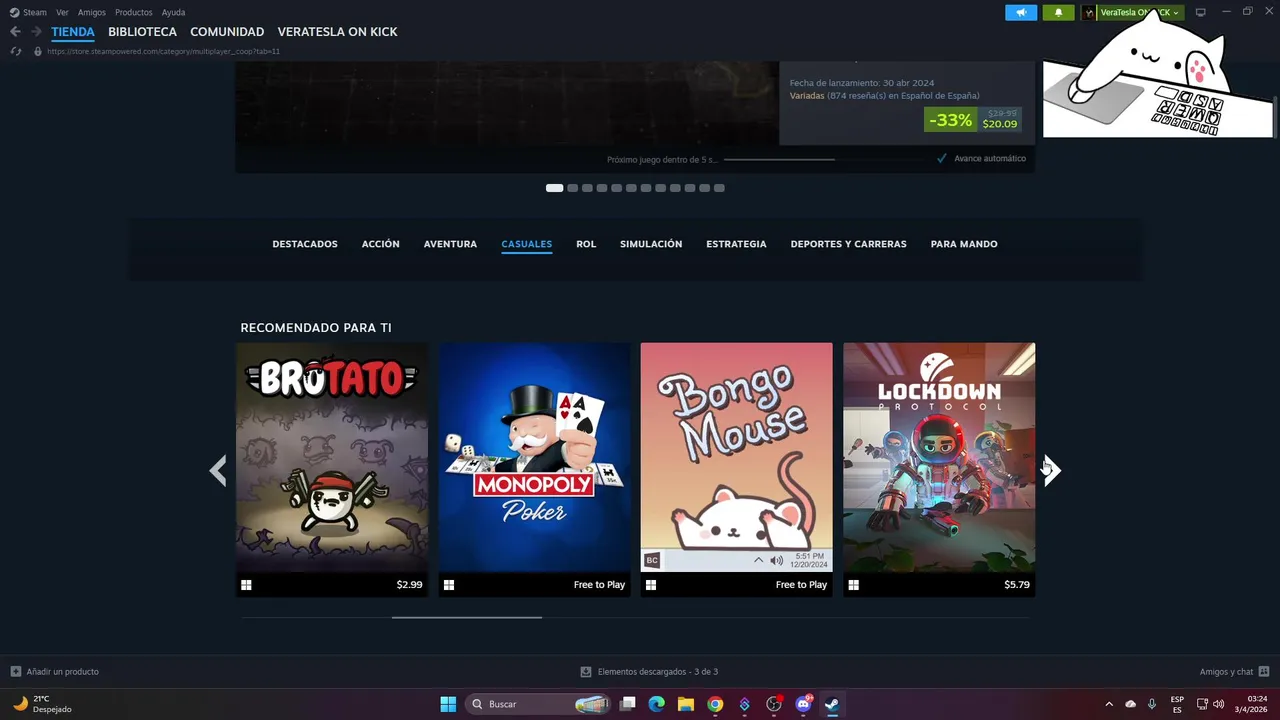Show next recommended games with right arrow
Viewport: 1280px width, 720px height.
1052,470
